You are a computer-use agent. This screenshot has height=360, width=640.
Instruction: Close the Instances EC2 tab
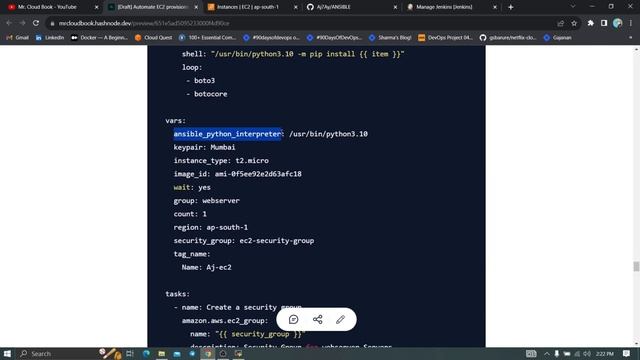click(296, 7)
